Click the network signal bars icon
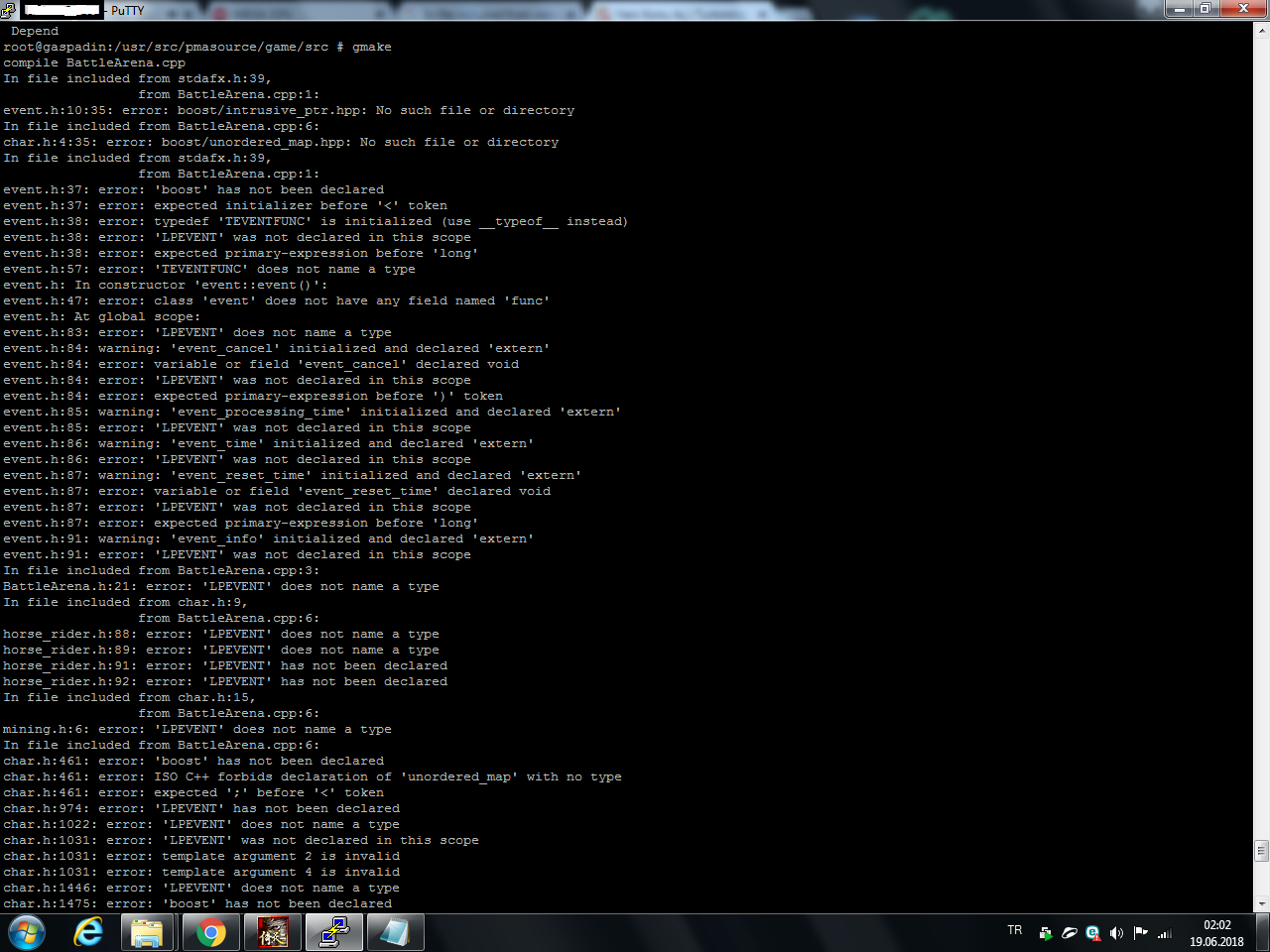Viewport: 1270px width, 952px height. pyautogui.click(x=1165, y=933)
